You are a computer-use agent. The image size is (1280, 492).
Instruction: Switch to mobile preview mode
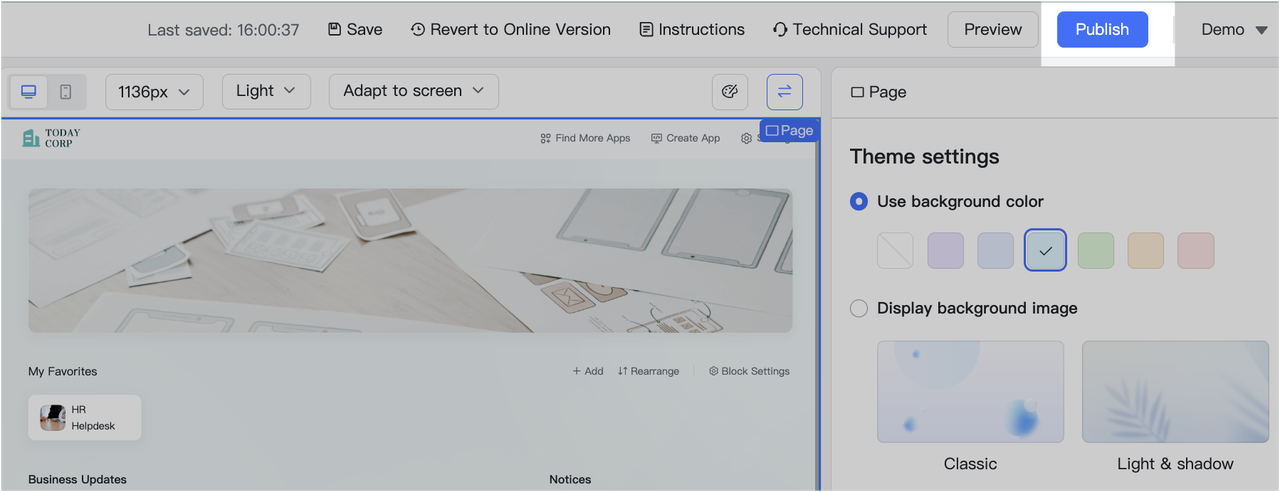(65, 92)
